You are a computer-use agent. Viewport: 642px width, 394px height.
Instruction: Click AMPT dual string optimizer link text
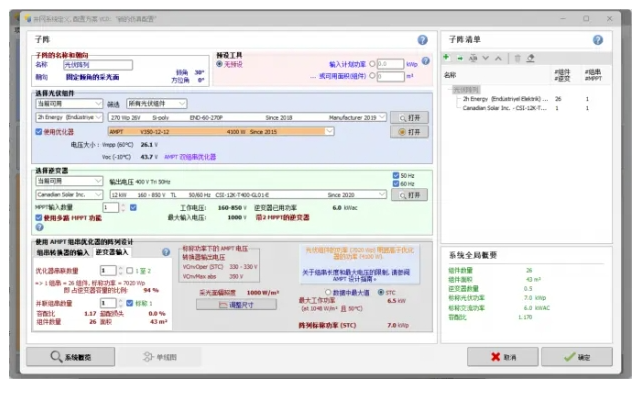point(190,157)
